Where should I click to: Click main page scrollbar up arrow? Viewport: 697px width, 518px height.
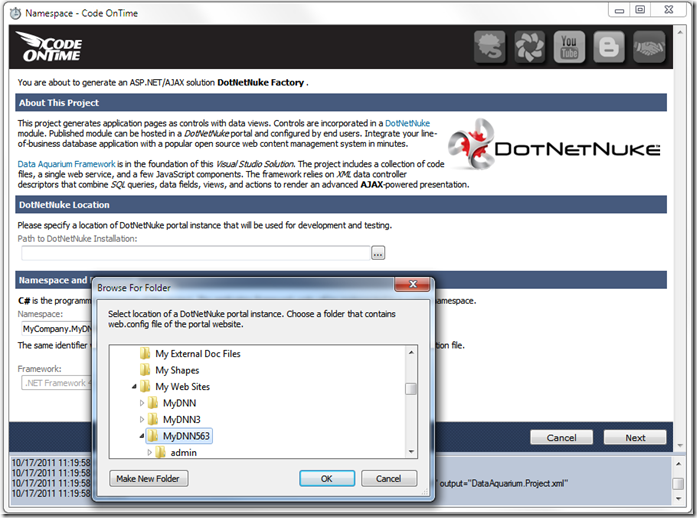click(x=680, y=32)
